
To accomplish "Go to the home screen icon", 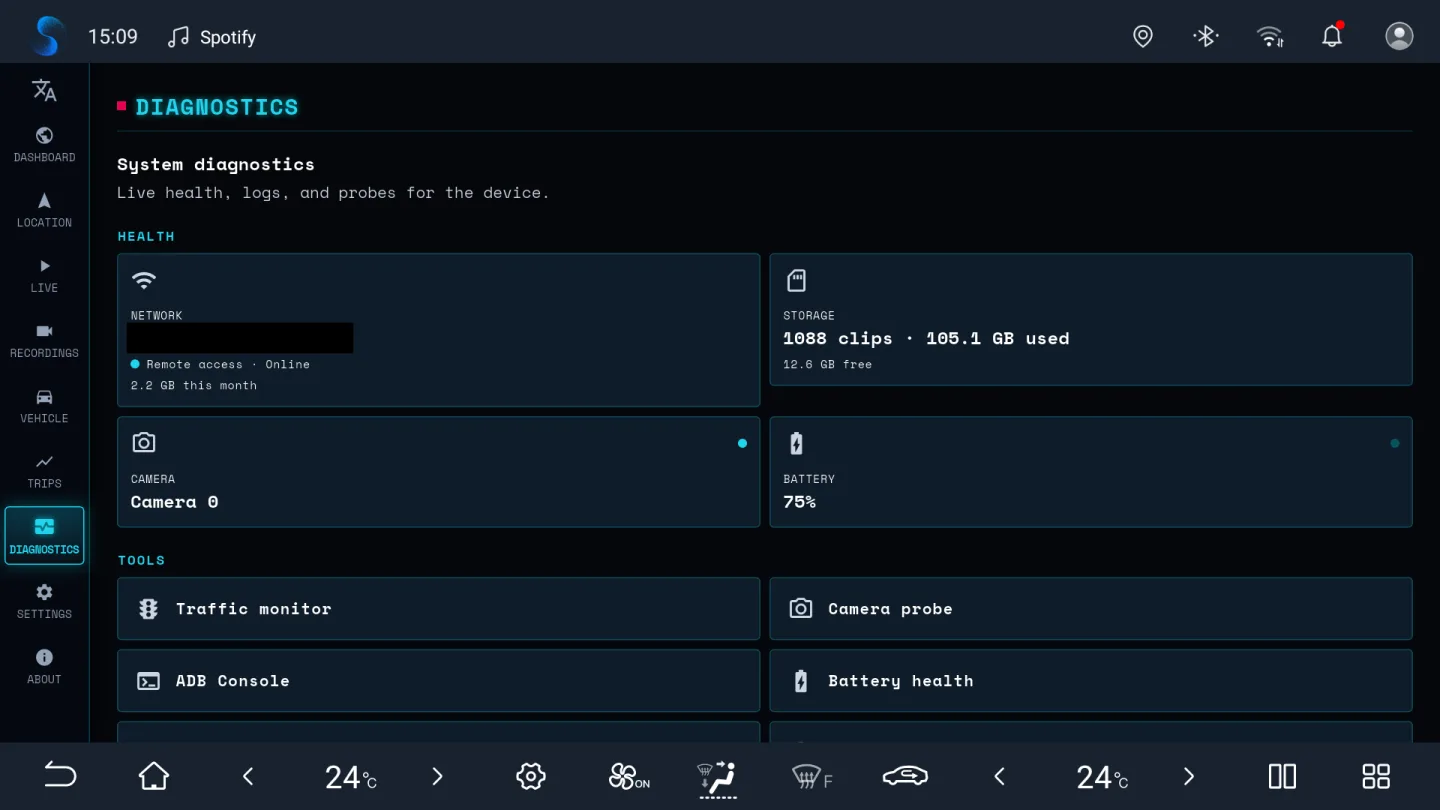I will (153, 776).
